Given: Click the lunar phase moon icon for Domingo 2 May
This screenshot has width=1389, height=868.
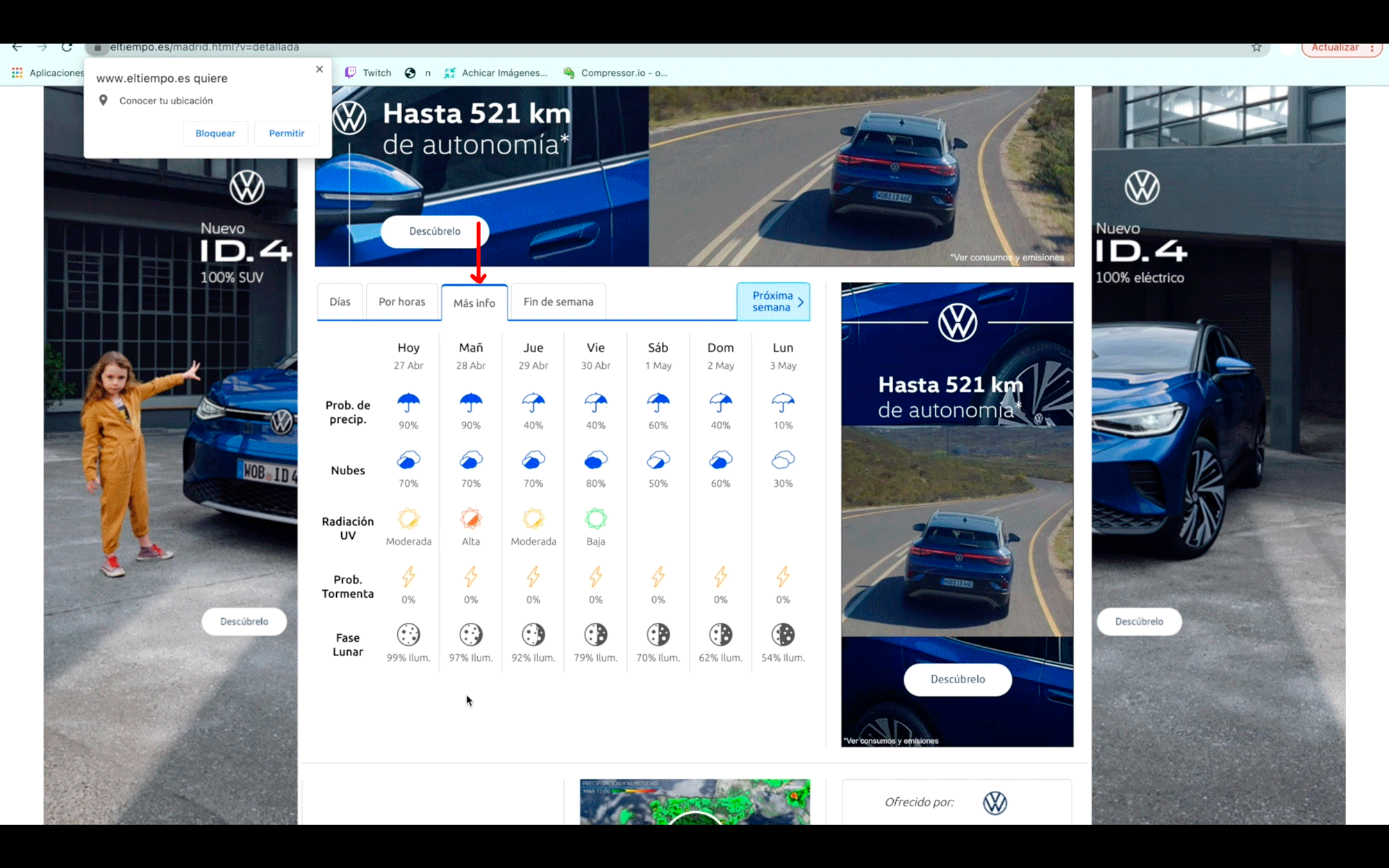Looking at the screenshot, I should point(720,633).
